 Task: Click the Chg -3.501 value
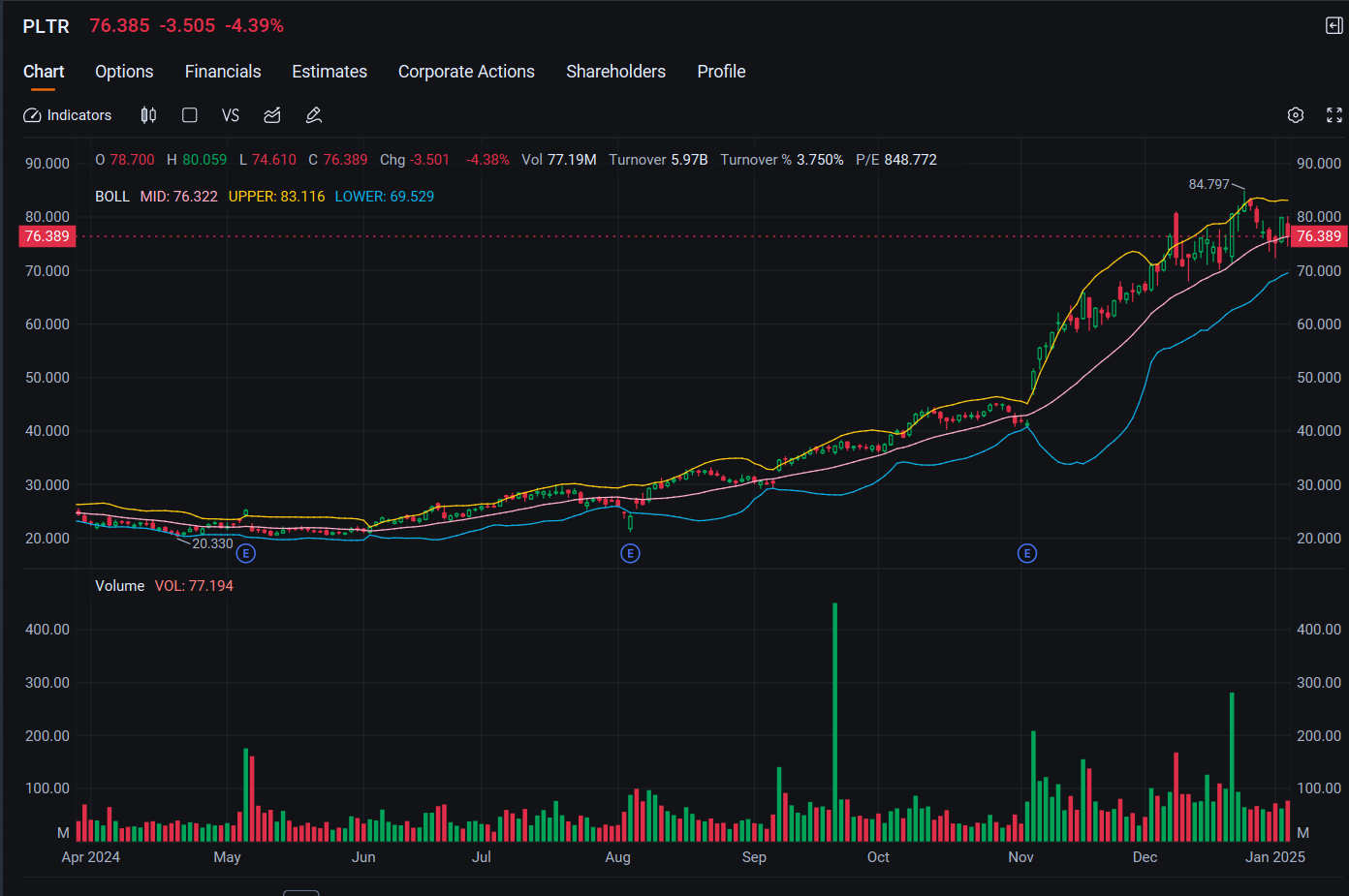point(415,160)
